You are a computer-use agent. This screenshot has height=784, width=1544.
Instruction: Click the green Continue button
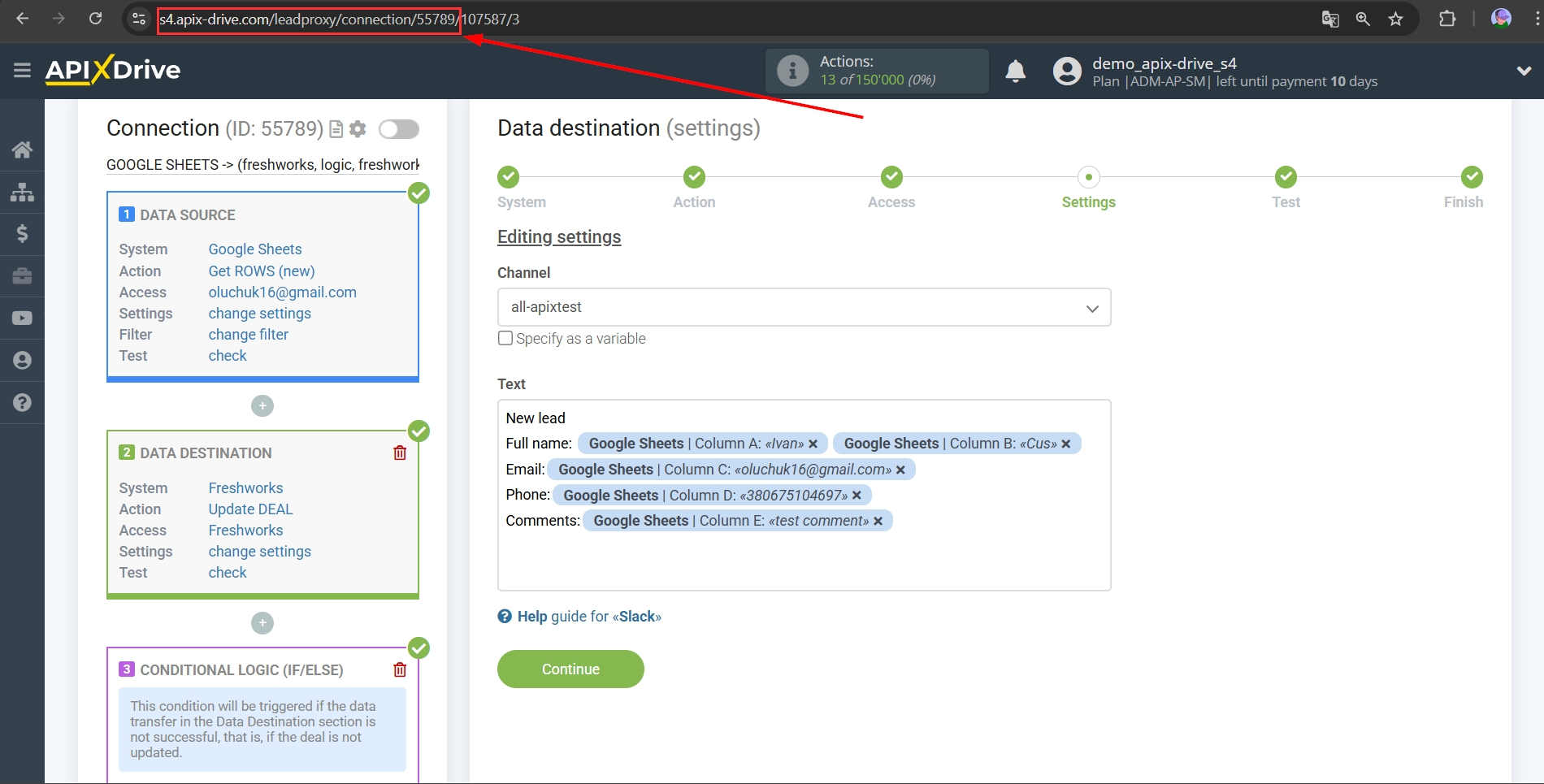[570, 669]
